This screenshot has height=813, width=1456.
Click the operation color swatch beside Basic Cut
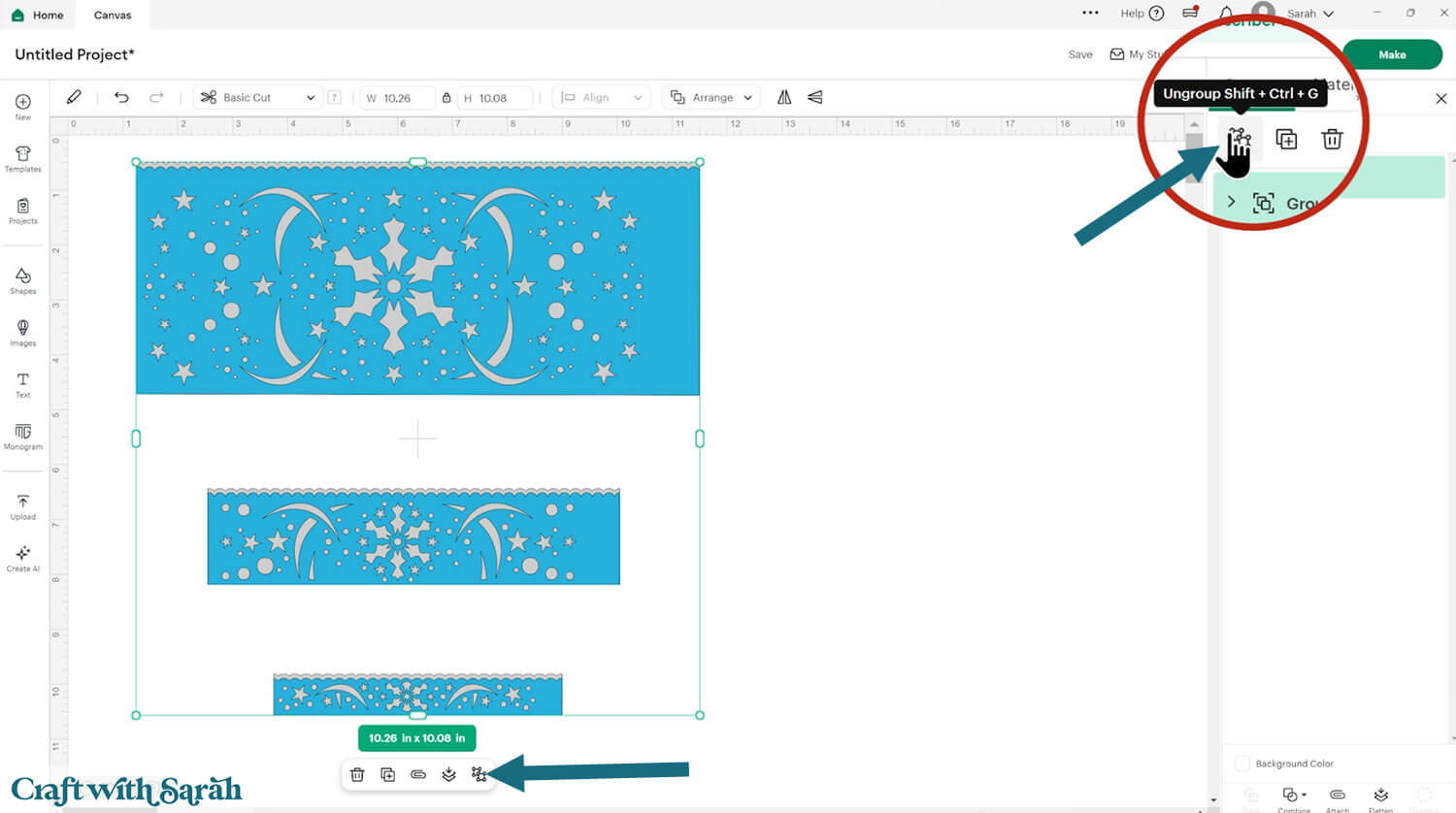point(334,97)
